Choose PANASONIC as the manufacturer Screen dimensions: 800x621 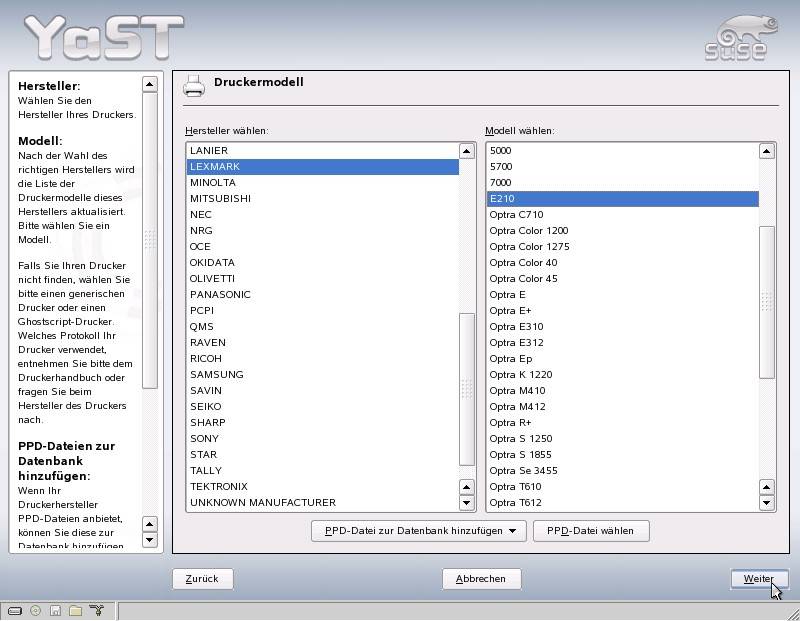coord(322,294)
